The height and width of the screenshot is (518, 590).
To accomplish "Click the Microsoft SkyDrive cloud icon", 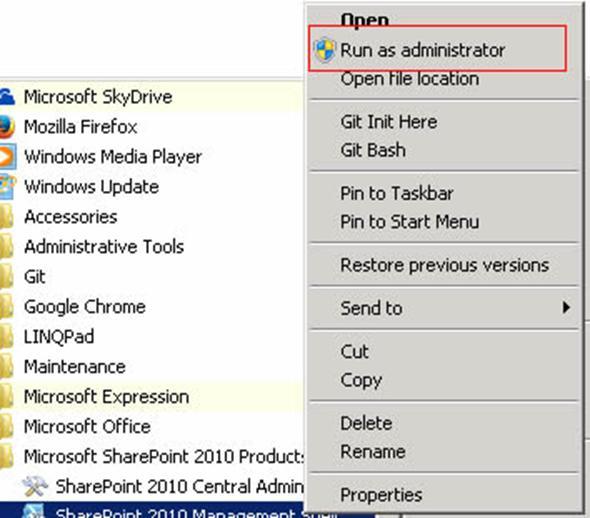I will (7, 97).
